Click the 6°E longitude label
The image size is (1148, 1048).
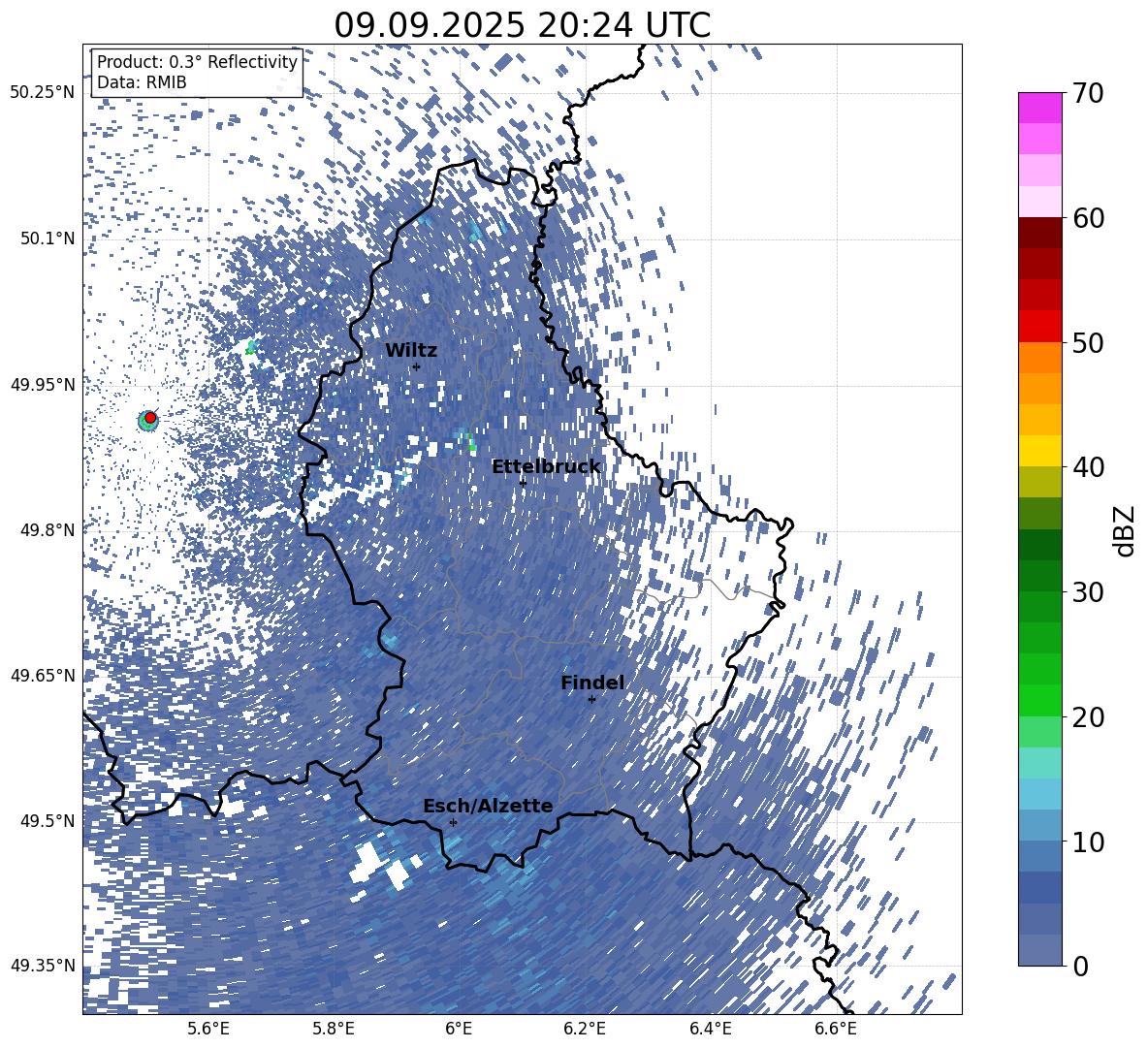click(459, 1029)
